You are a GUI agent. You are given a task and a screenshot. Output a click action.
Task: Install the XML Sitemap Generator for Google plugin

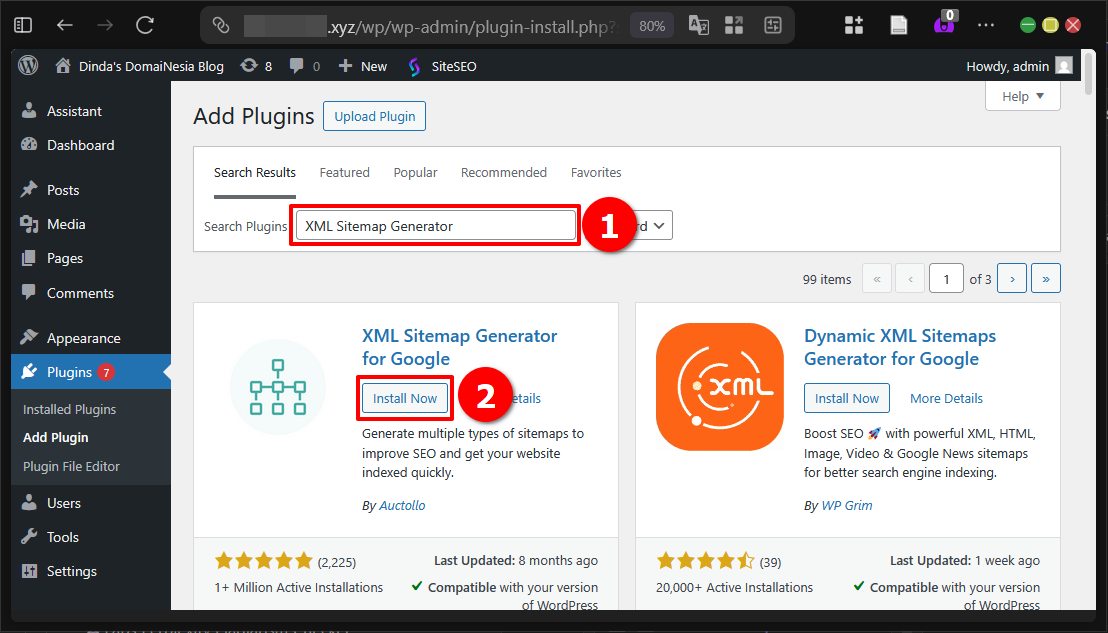404,397
